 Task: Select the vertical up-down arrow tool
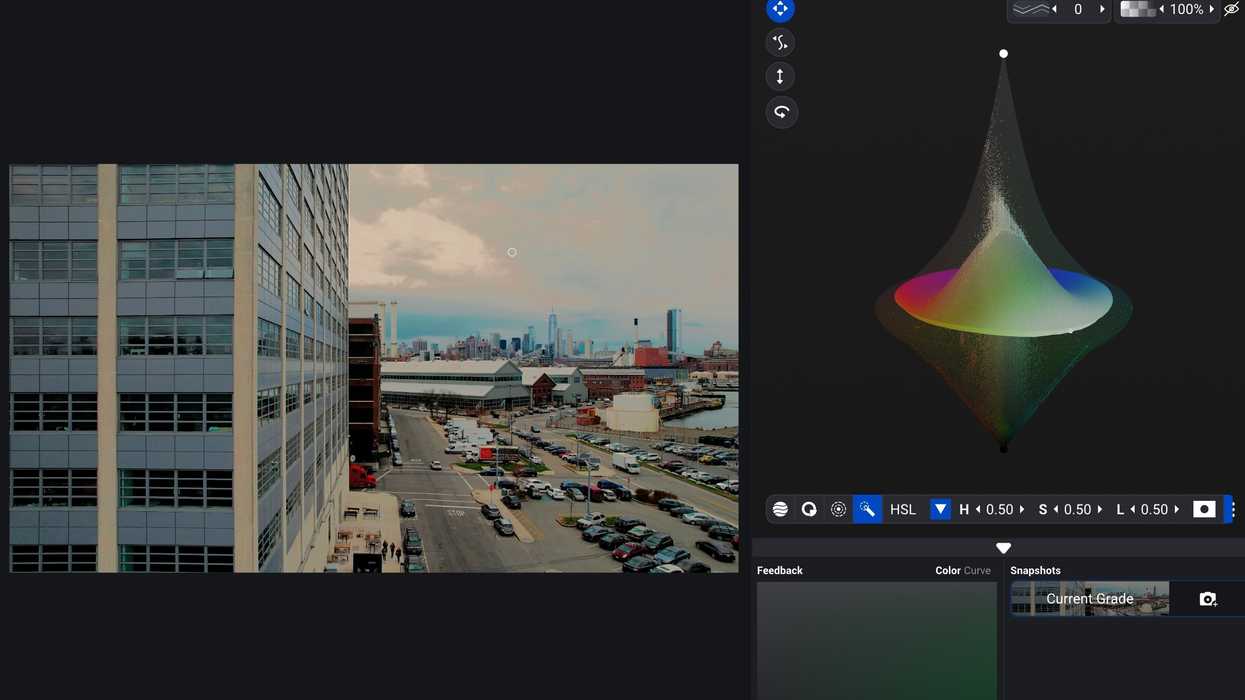coord(780,77)
